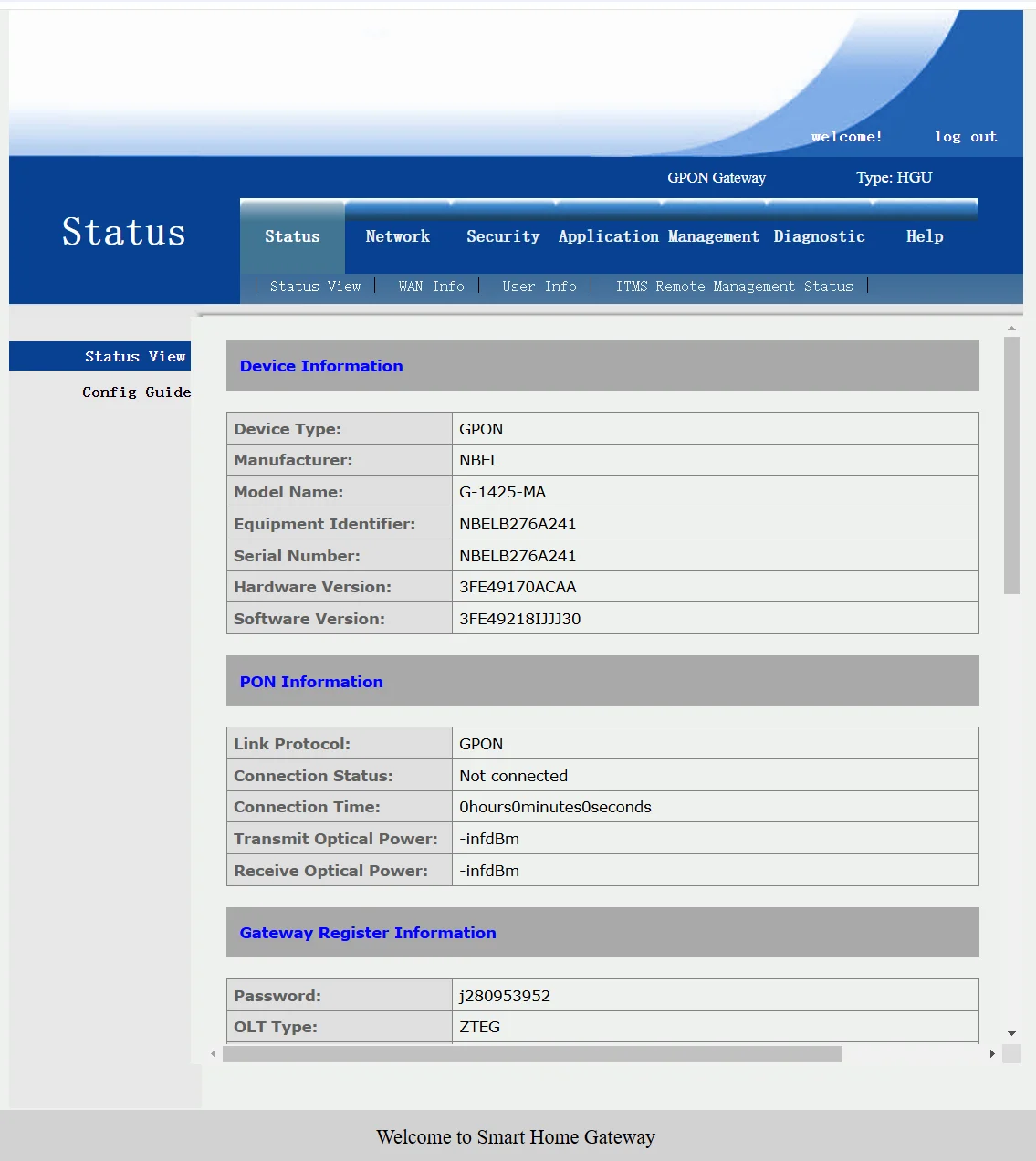
Task: Open ITMS Remote Management Status page
Action: [x=734, y=287]
